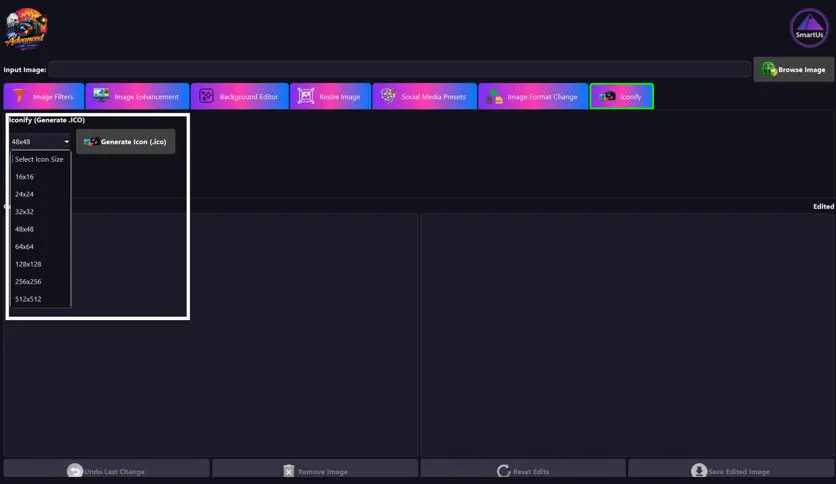Click the Social Media Presets dotted icon
The width and height of the screenshot is (836, 484).
click(388, 95)
